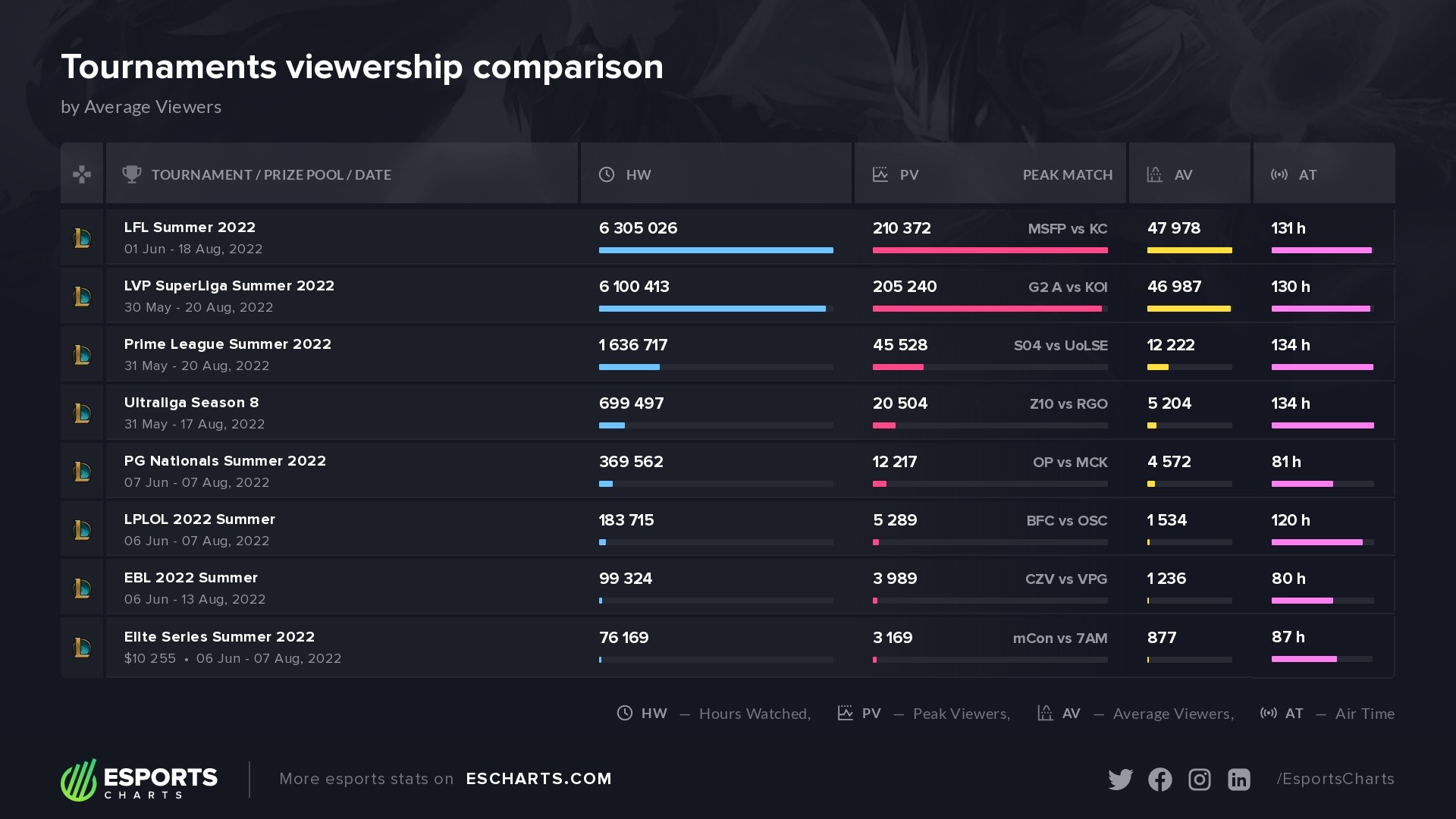Viewport: 1456px width, 819px height.
Task: Click the blue hours-watched bar for Prime League
Action: click(x=629, y=367)
